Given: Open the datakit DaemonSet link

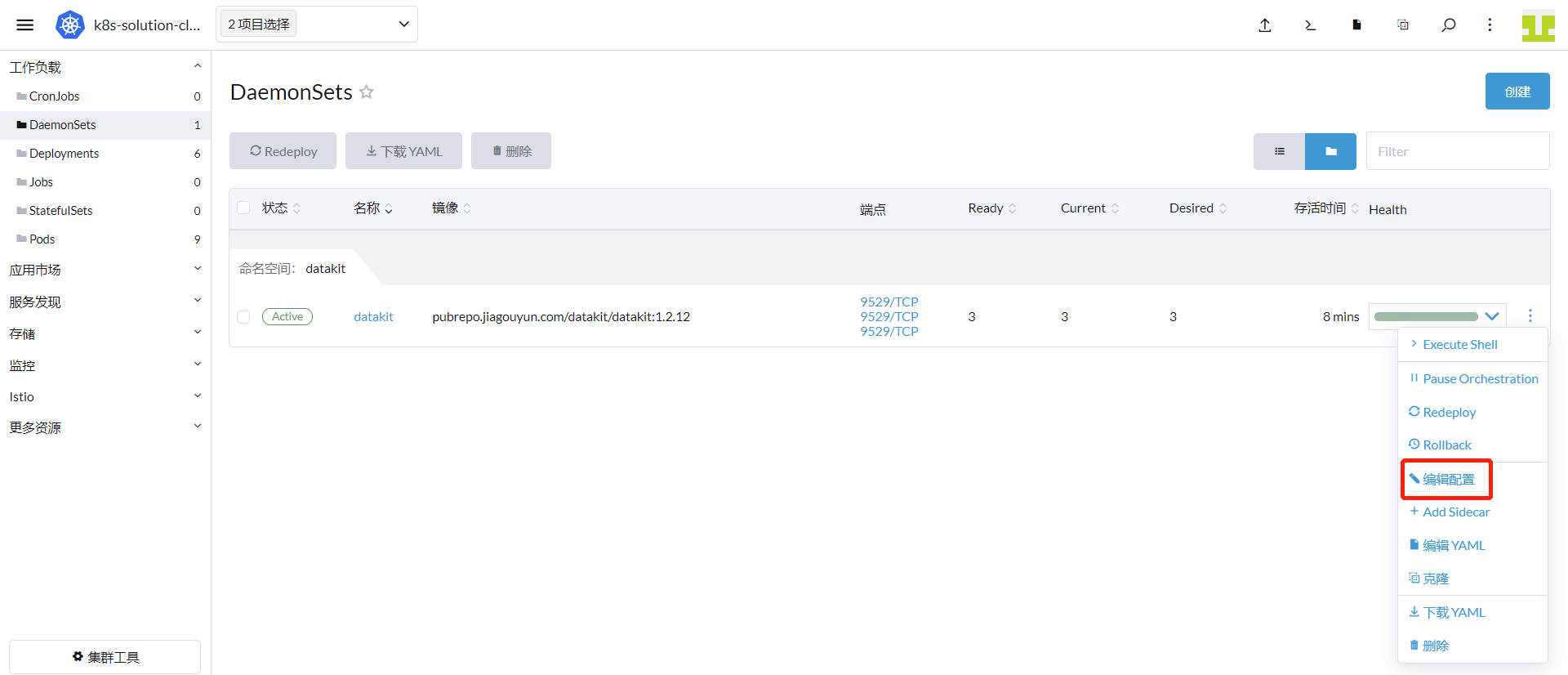Looking at the screenshot, I should pos(373,316).
